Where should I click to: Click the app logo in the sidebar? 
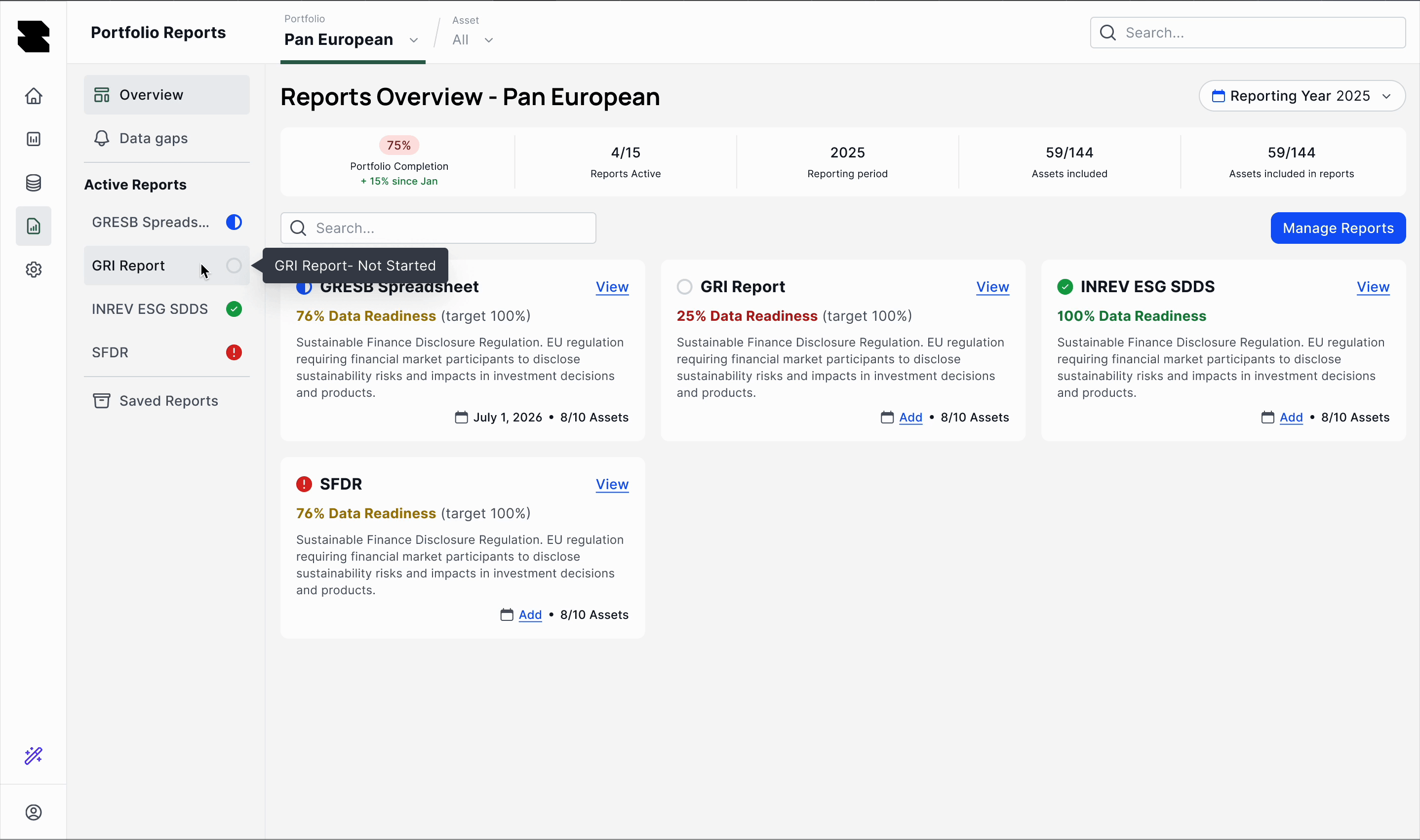point(34,36)
